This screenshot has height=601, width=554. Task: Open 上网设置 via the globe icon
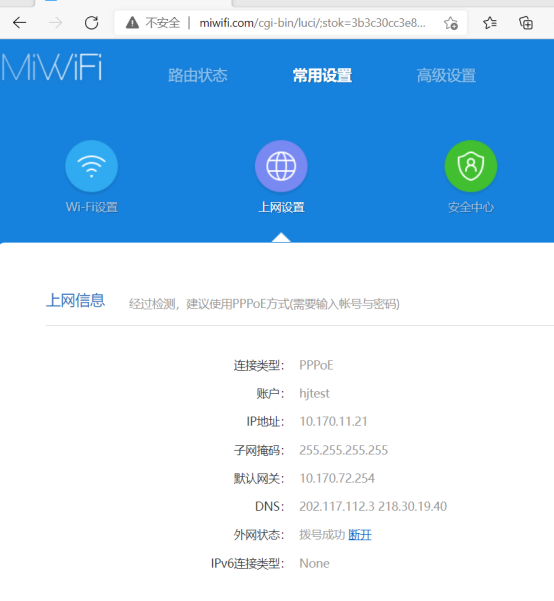(281, 166)
